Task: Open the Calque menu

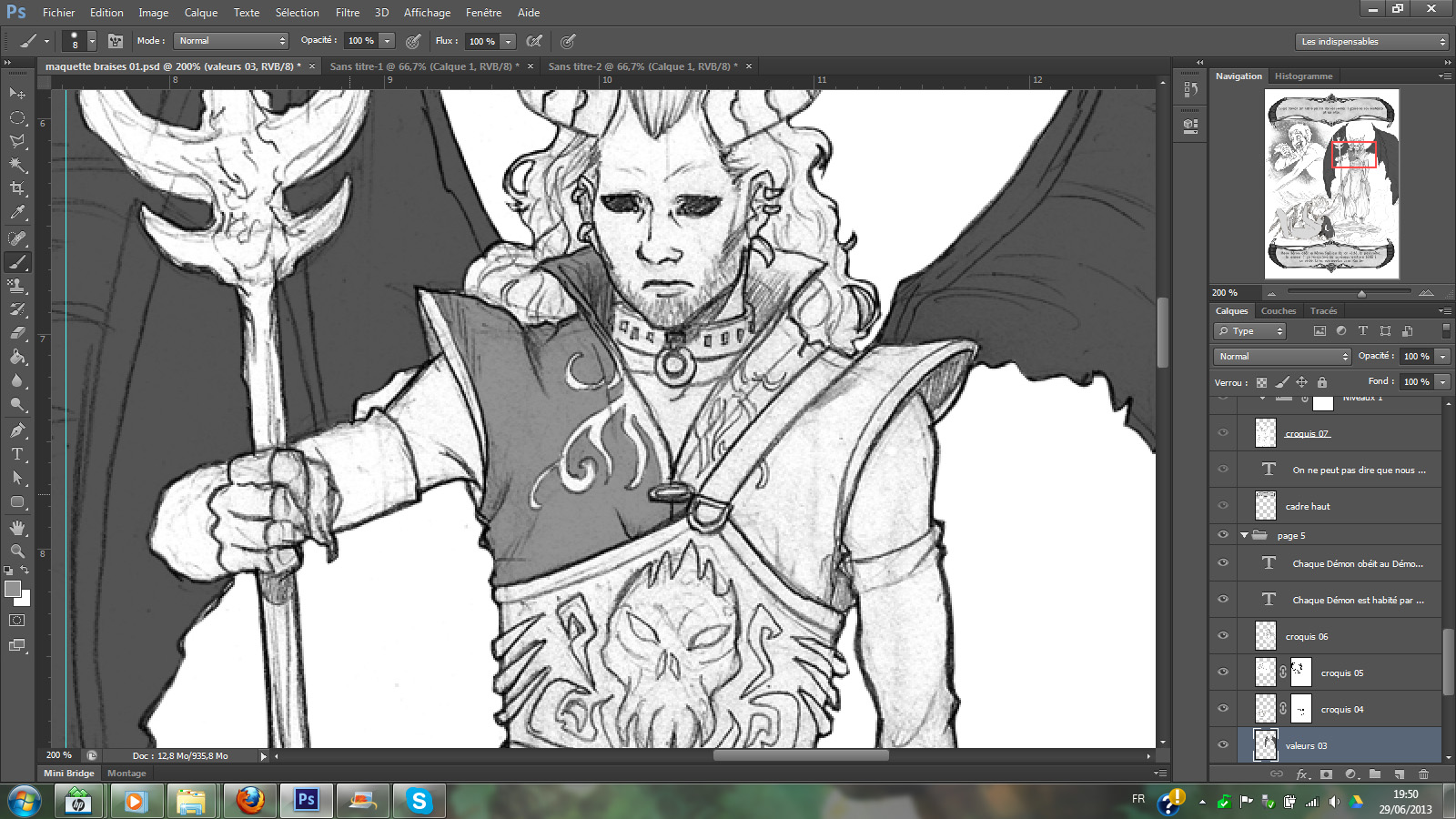Action: [x=201, y=13]
